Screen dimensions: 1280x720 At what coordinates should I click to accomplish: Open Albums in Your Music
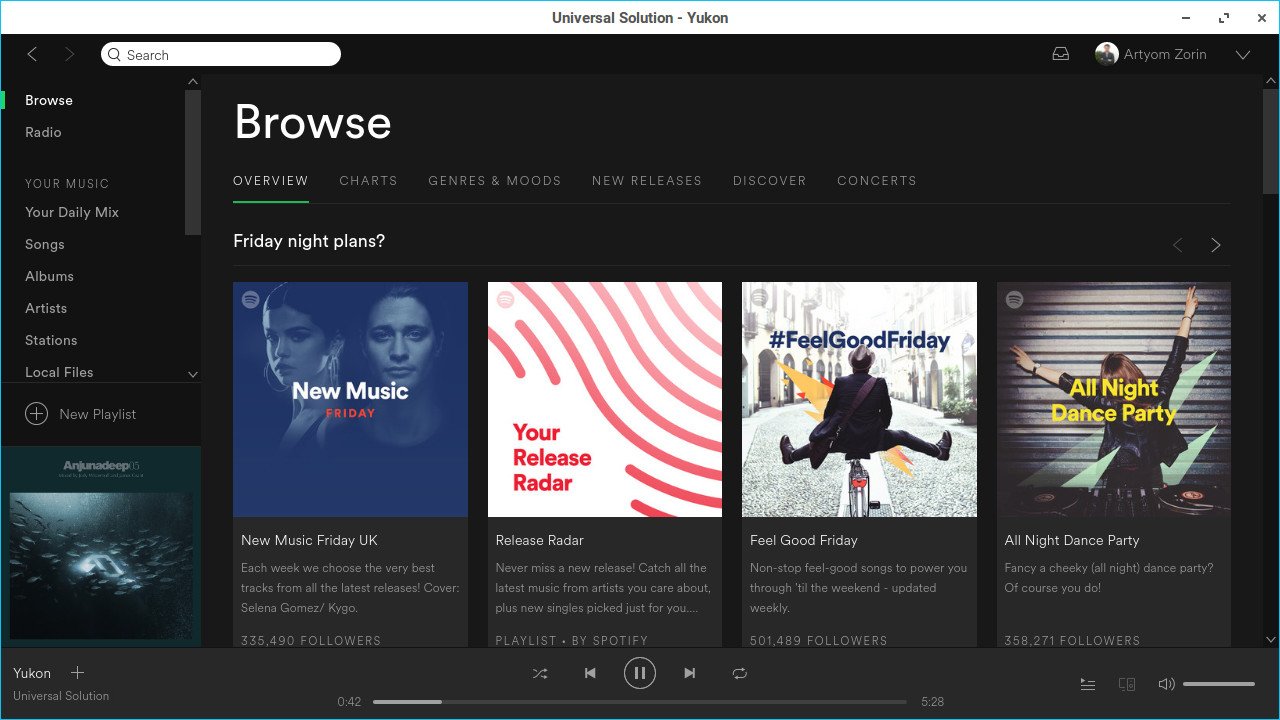49,276
